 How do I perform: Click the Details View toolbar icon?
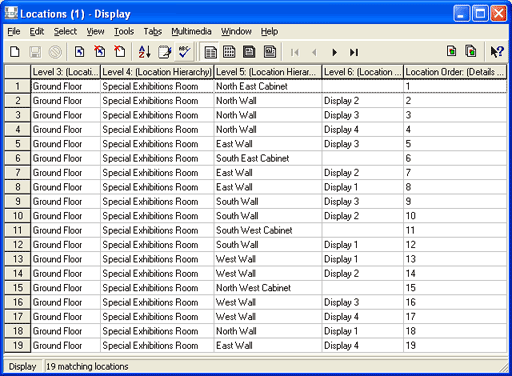(x=270, y=52)
